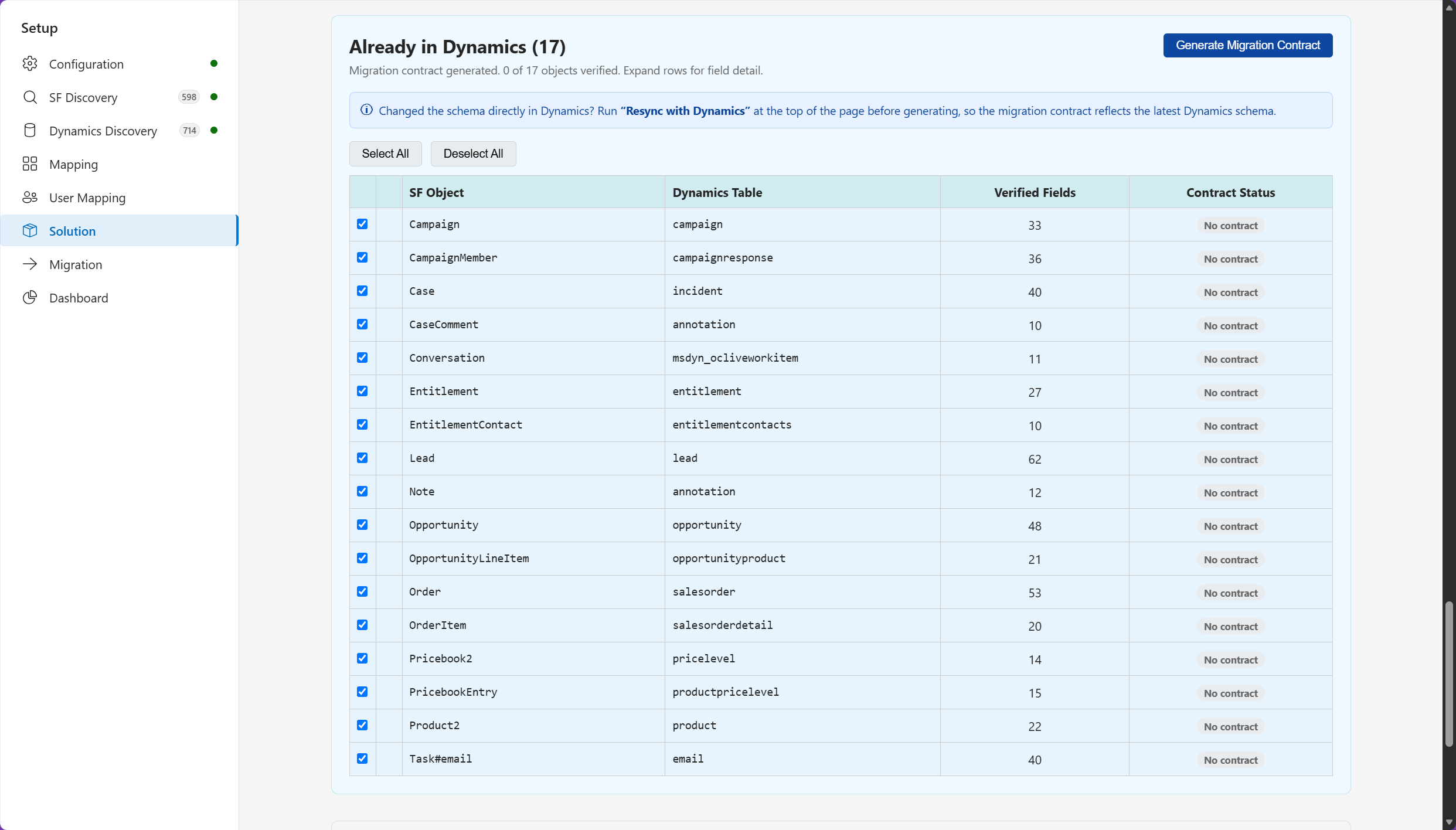Click the SF Discovery magnifier icon
The width and height of the screenshot is (1456, 830).
pyautogui.click(x=30, y=97)
